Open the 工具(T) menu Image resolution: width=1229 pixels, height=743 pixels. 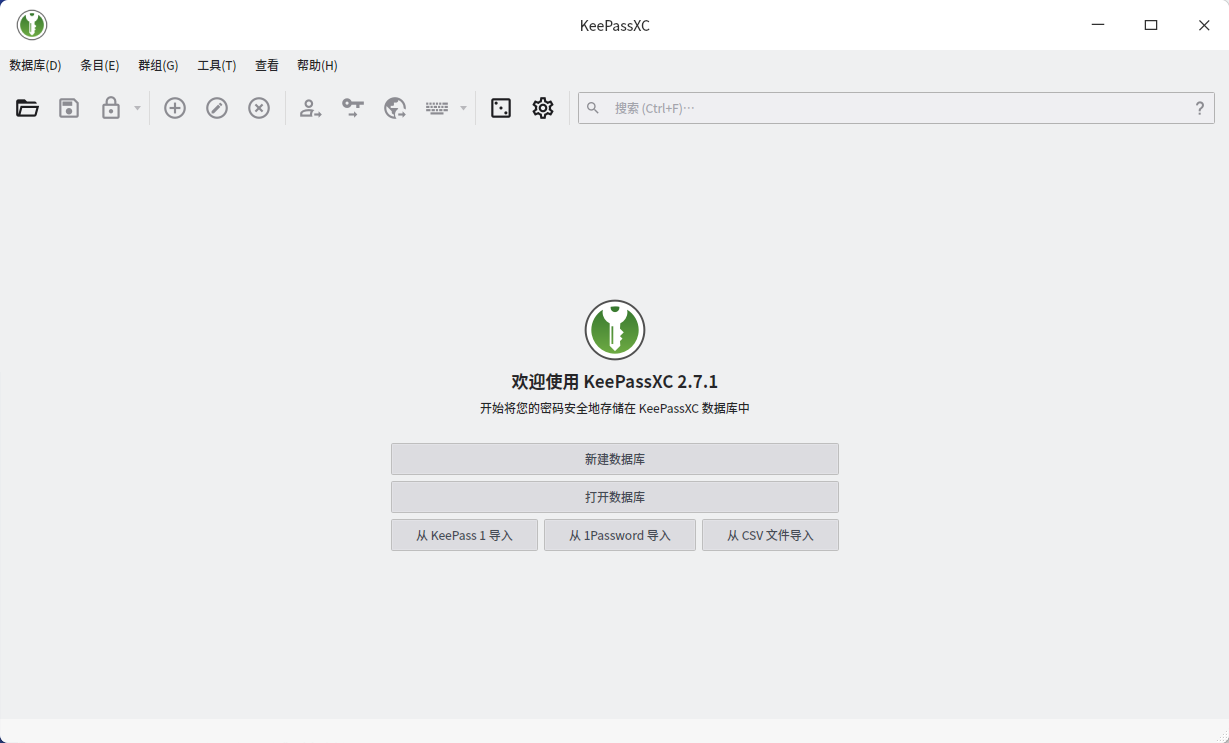pyautogui.click(x=217, y=66)
